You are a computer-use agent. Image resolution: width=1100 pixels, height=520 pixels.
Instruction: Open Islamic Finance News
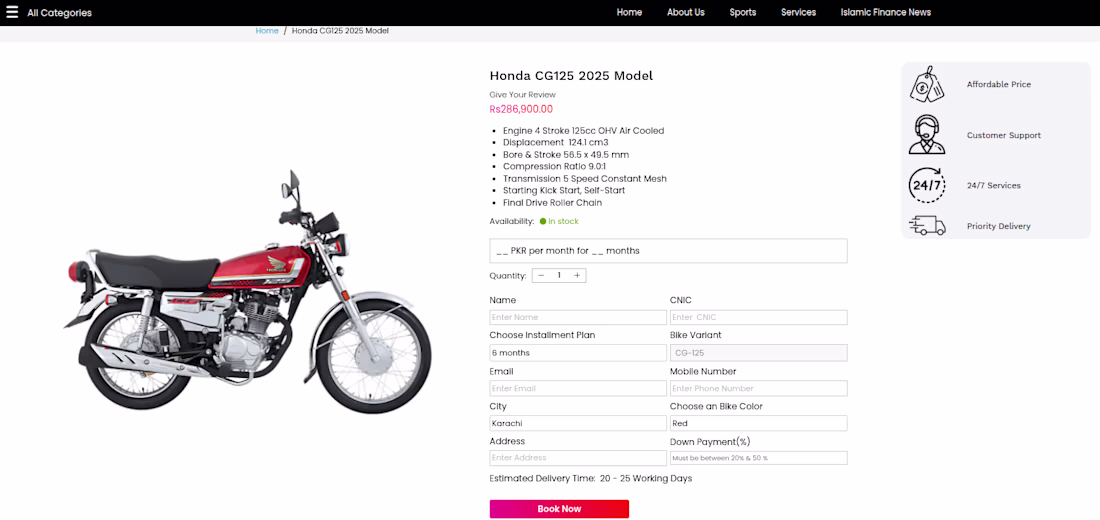pyautogui.click(x=885, y=12)
